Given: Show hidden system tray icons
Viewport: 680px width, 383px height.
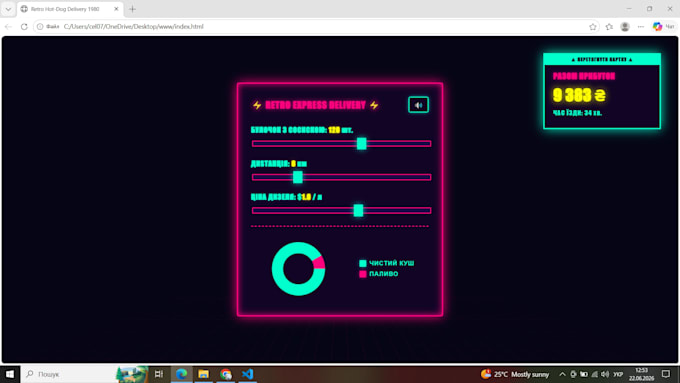Looking at the screenshot, I should [562, 374].
